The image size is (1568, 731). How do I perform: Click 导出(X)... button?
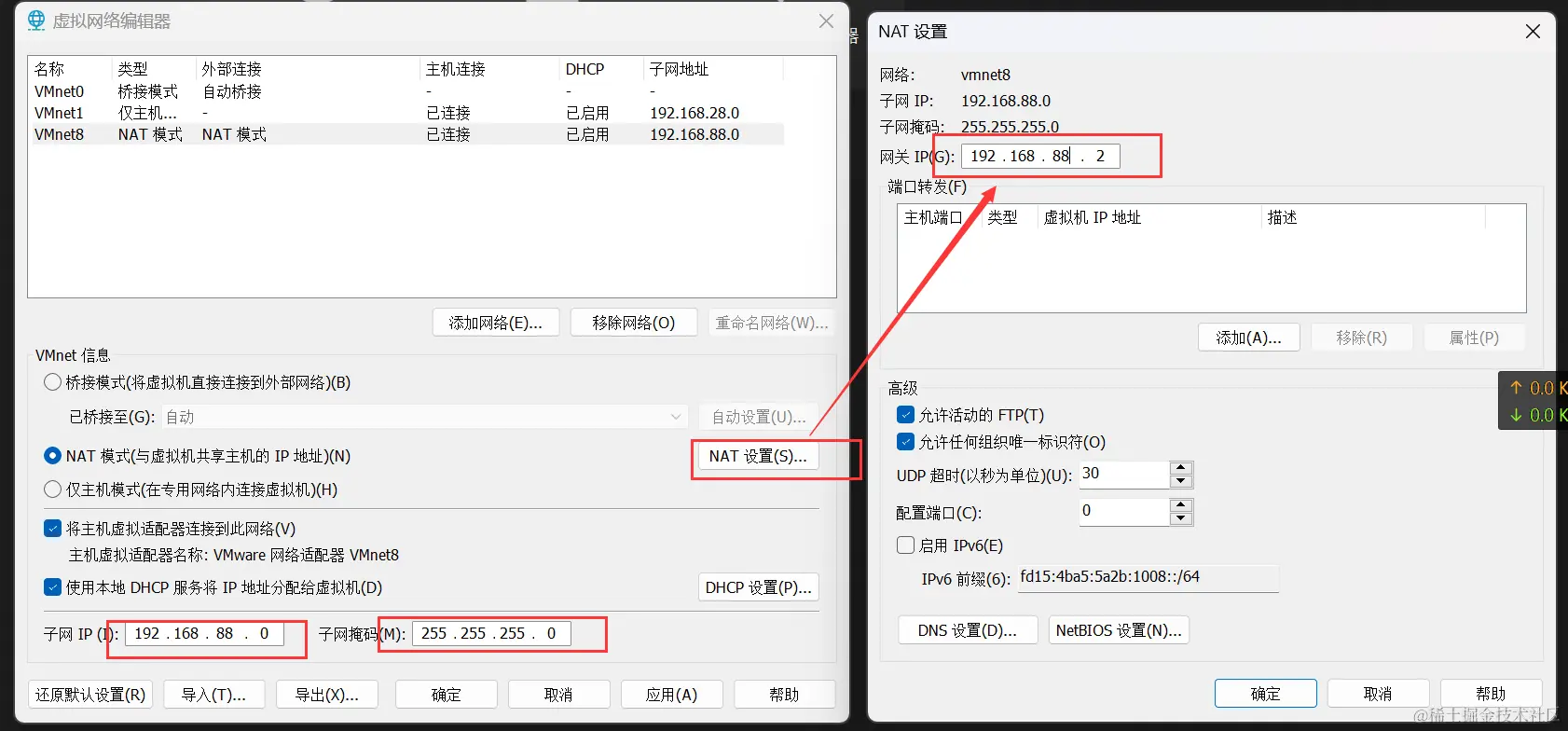[x=327, y=695]
